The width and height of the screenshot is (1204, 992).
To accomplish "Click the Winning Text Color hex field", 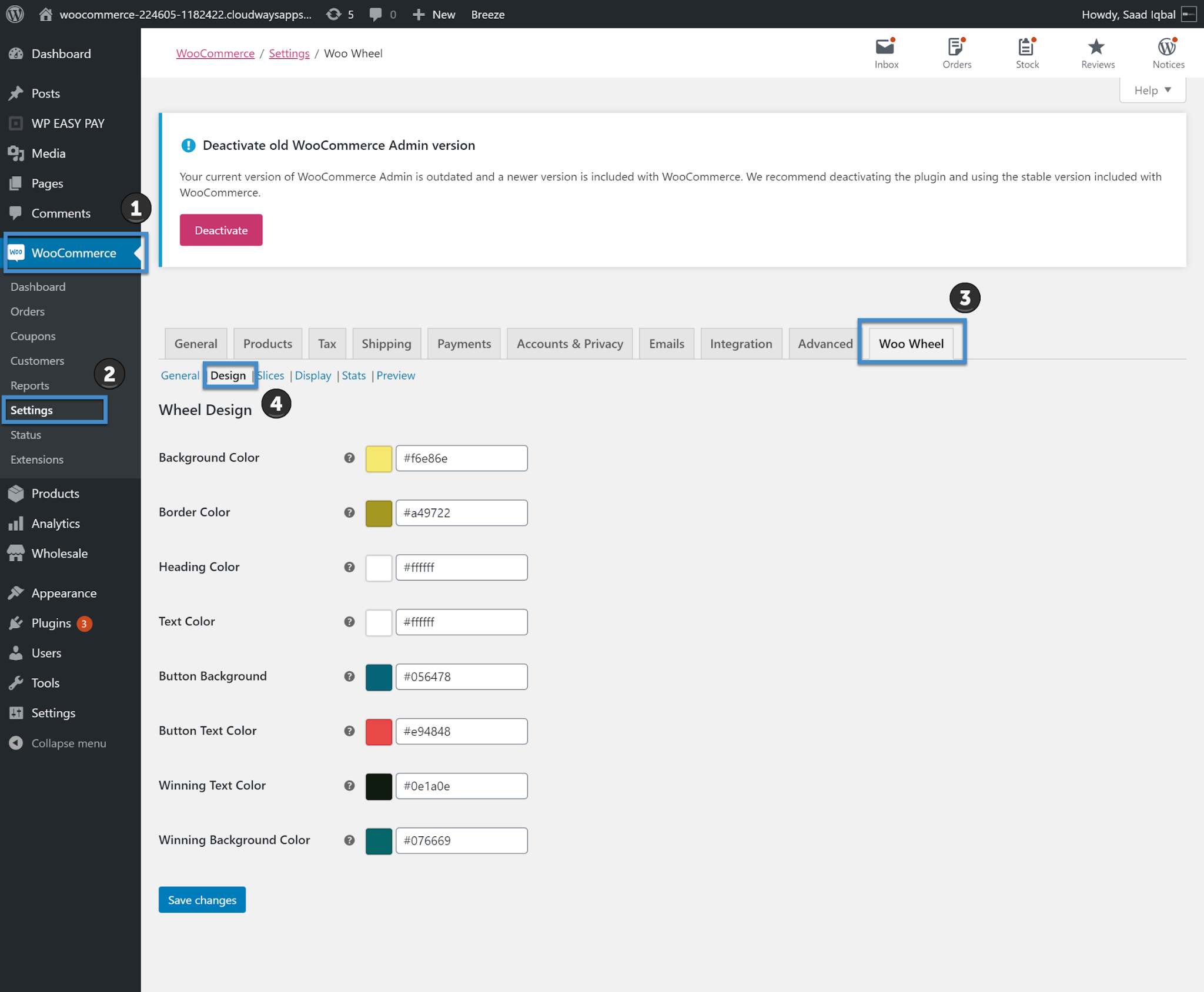I will (461, 786).
